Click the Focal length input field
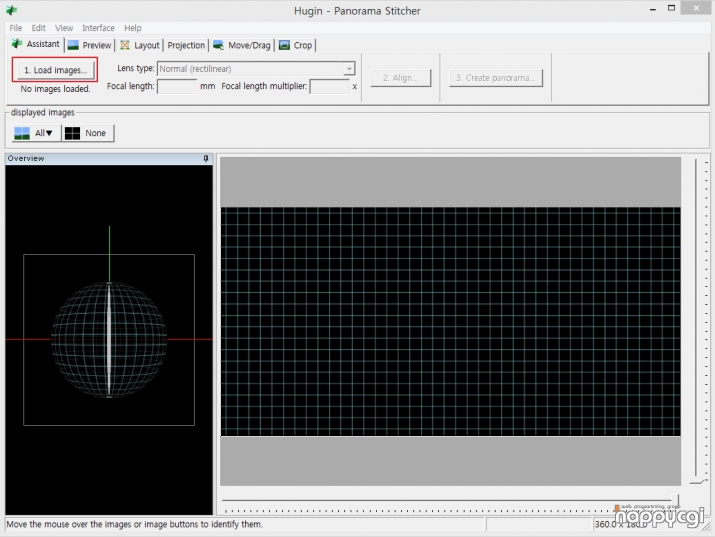This screenshot has height=537, width=715. (177, 86)
